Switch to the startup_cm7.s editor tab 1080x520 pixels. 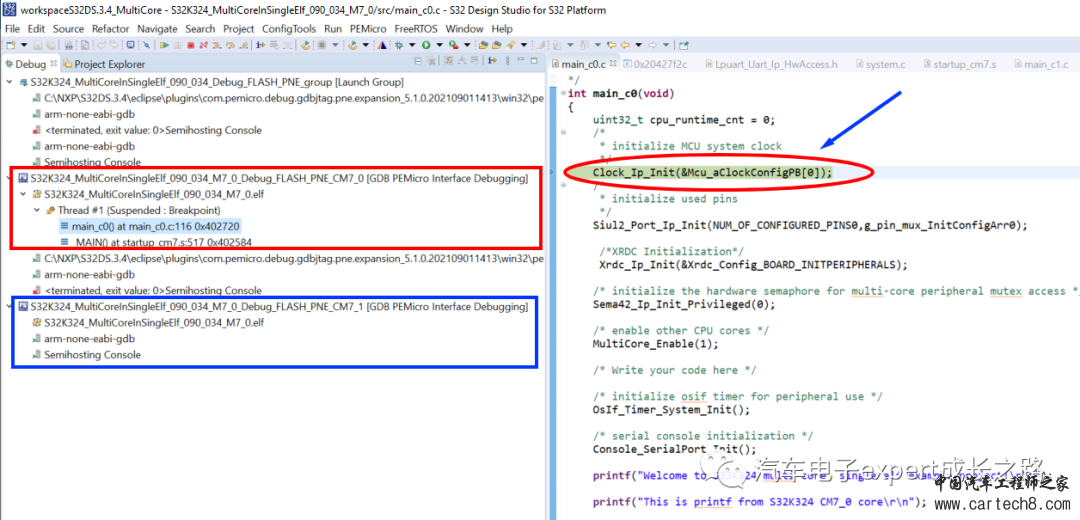958,64
